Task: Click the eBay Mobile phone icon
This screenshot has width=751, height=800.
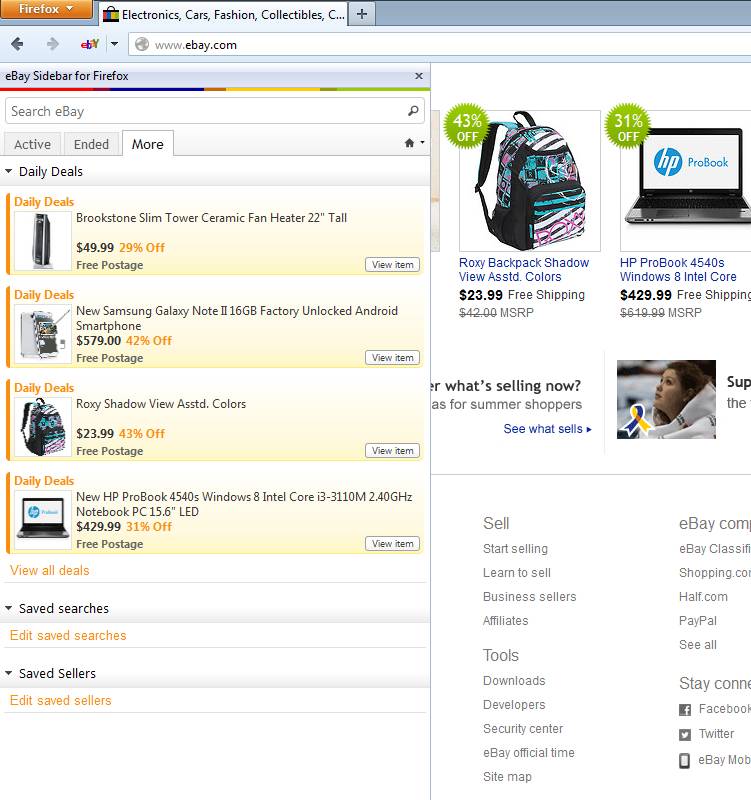Action: [x=685, y=761]
